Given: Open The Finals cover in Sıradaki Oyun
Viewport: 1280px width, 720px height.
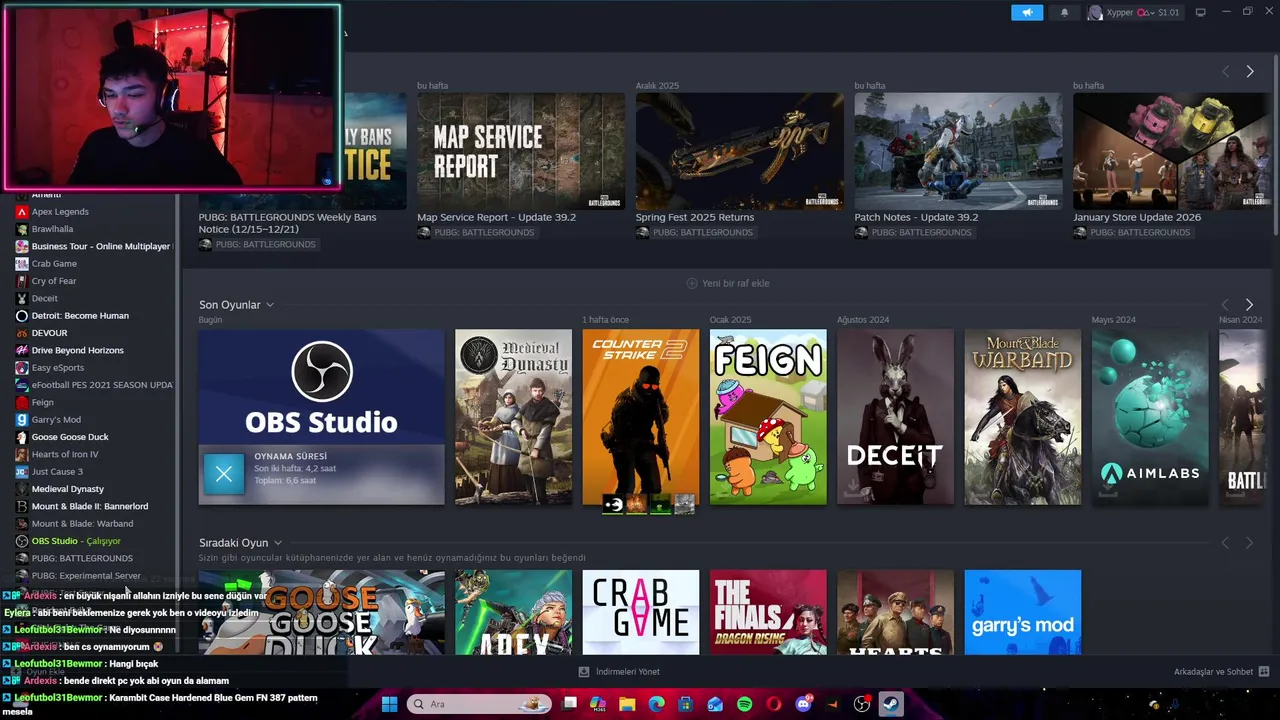Looking at the screenshot, I should point(768,612).
